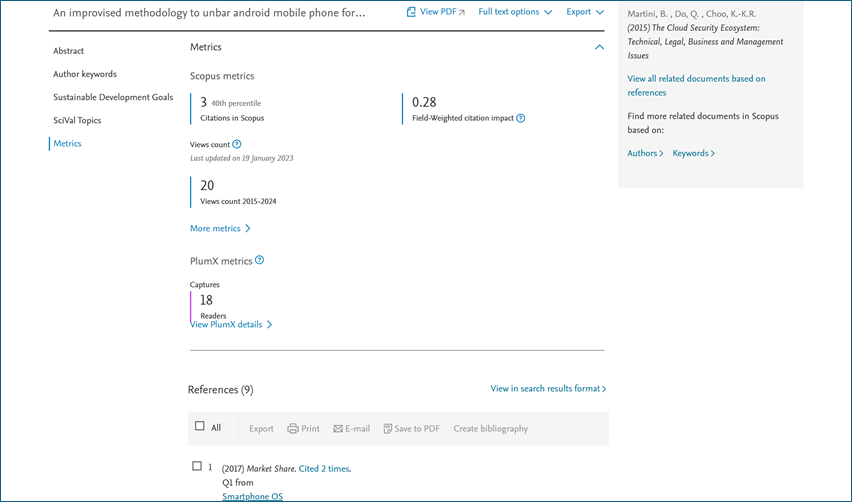The image size is (852, 502).
Task: Open View PlumX details link
Action: point(230,325)
